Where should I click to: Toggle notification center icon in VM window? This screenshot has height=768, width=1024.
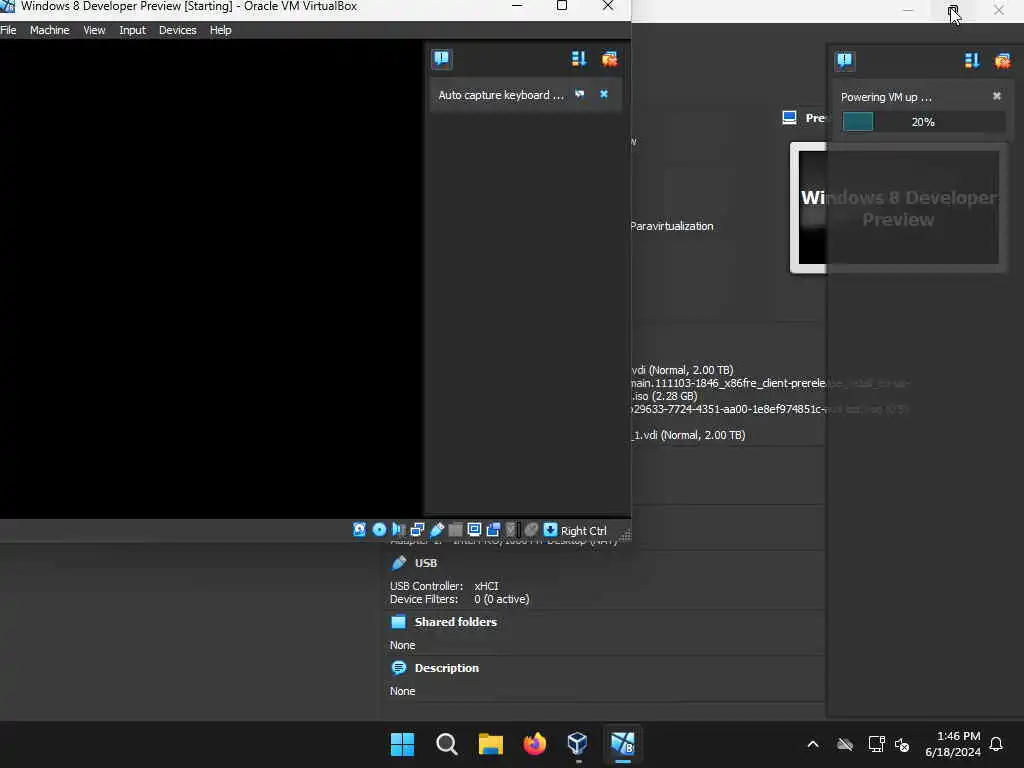tap(441, 59)
